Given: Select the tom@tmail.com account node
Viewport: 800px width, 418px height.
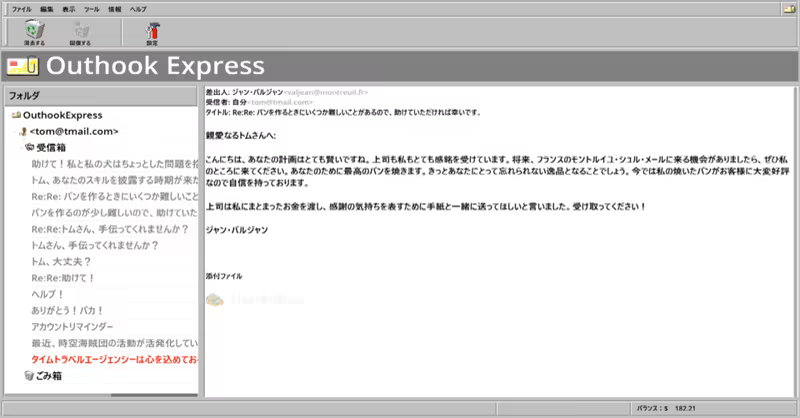Looking at the screenshot, I should tap(74, 131).
